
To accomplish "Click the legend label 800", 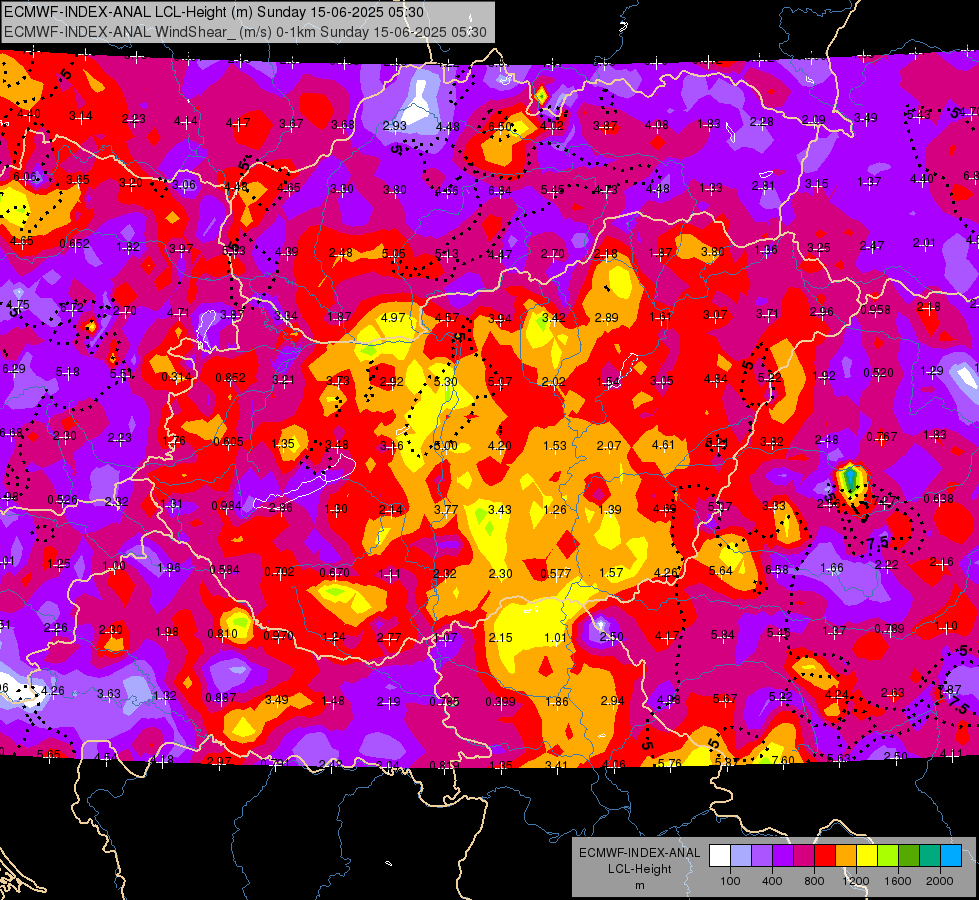I will tap(814, 881).
